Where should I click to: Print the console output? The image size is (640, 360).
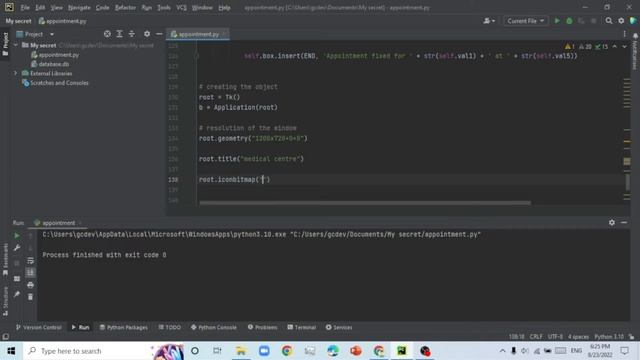[30, 285]
